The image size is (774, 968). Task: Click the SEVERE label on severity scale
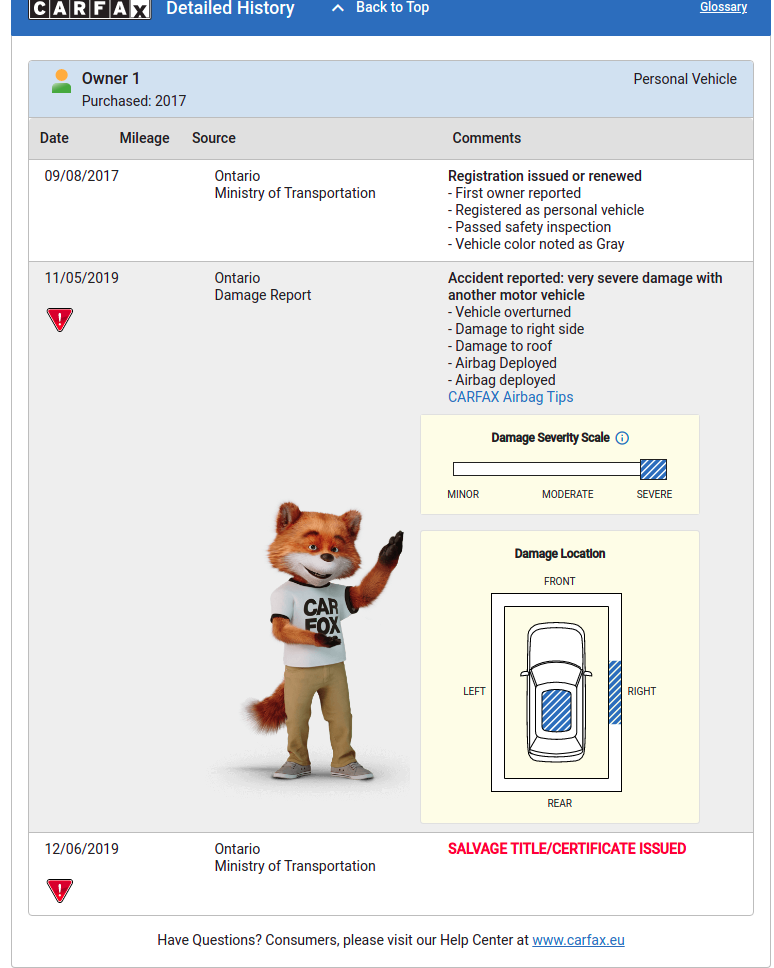point(654,494)
